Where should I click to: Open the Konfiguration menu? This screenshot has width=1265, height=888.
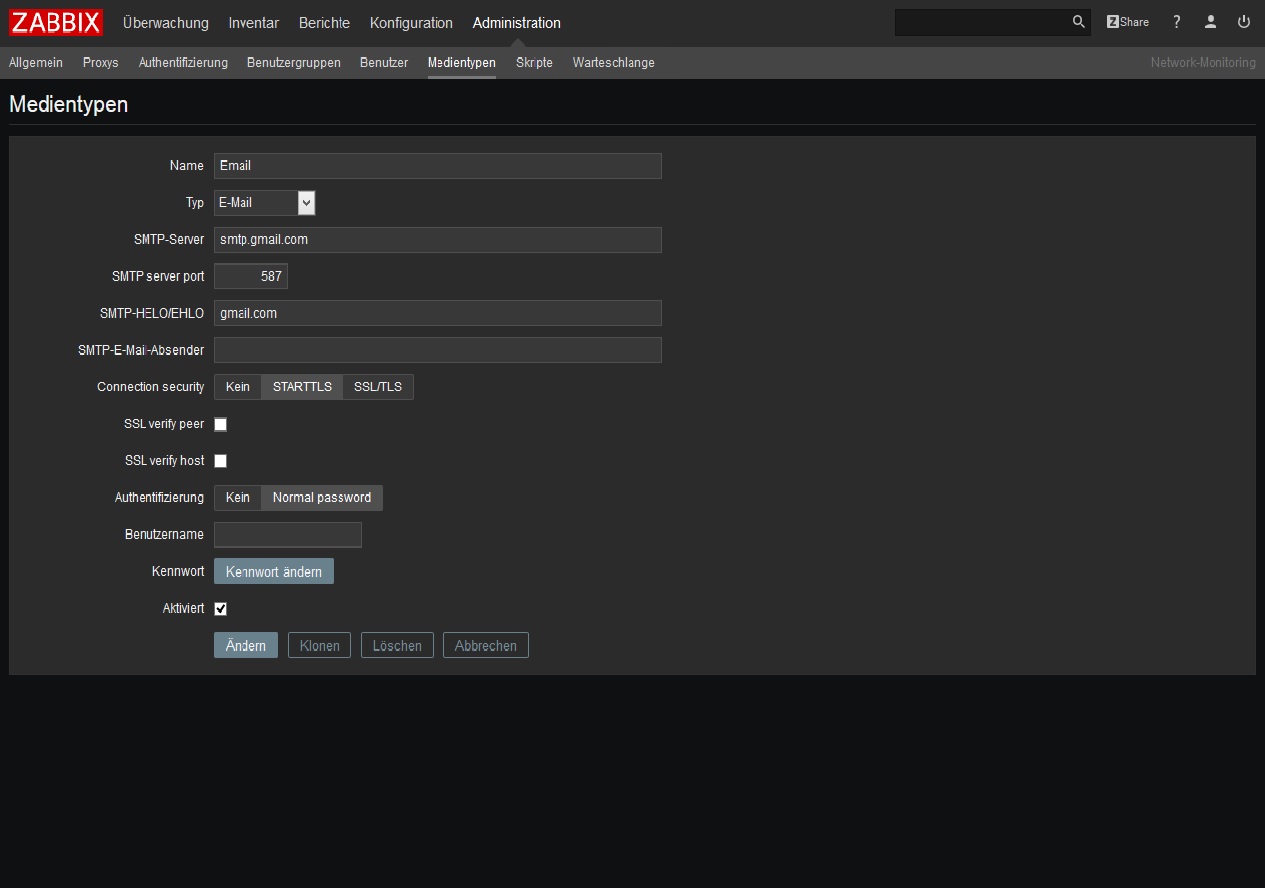pyautogui.click(x=410, y=23)
